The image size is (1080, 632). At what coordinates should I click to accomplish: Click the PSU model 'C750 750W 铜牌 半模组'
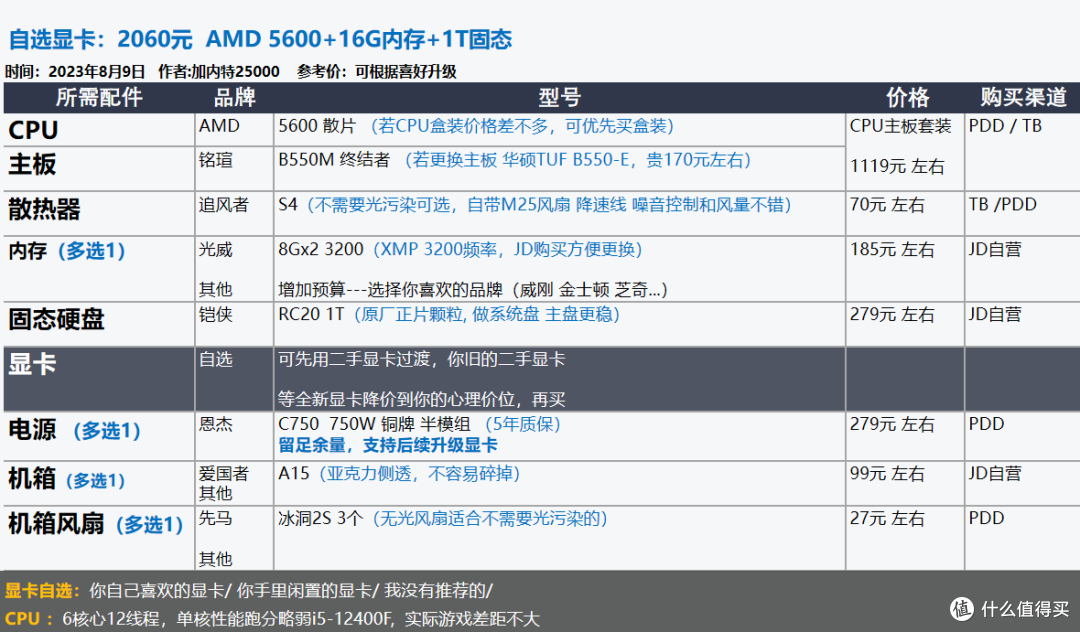click(x=374, y=424)
